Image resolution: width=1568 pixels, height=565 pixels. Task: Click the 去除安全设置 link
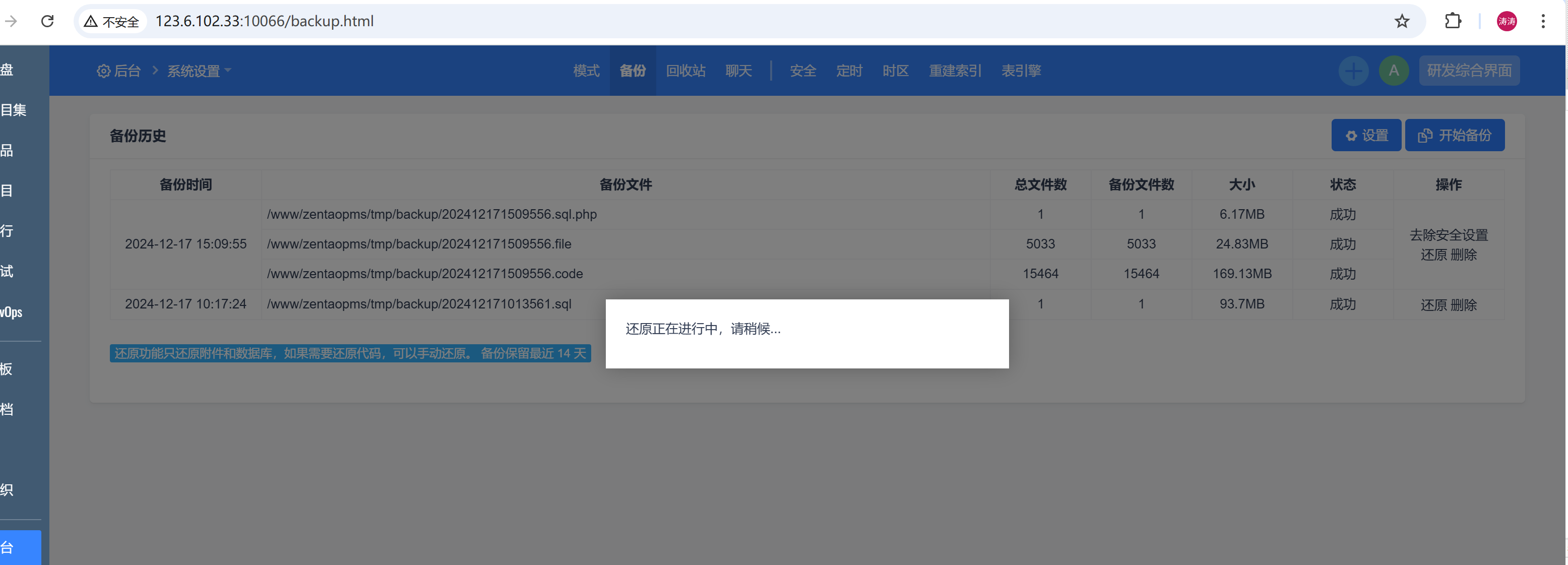tap(1450, 234)
